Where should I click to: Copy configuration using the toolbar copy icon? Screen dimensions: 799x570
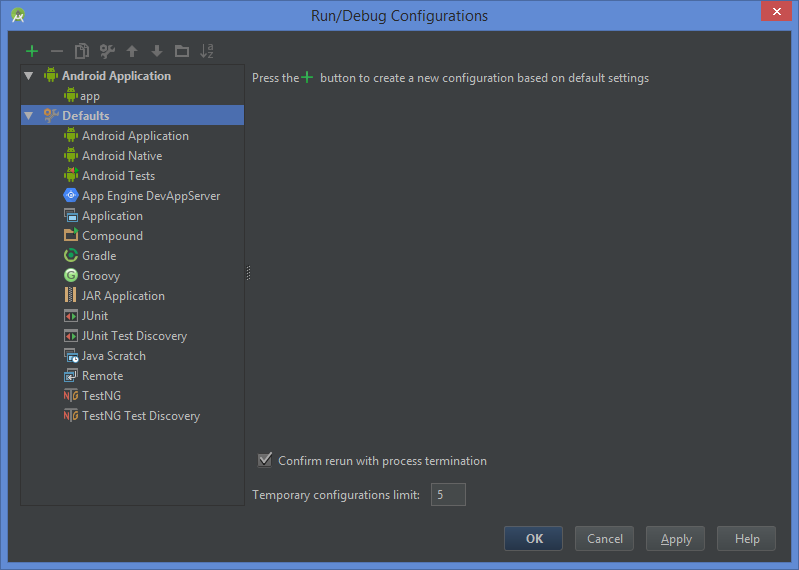coord(82,51)
